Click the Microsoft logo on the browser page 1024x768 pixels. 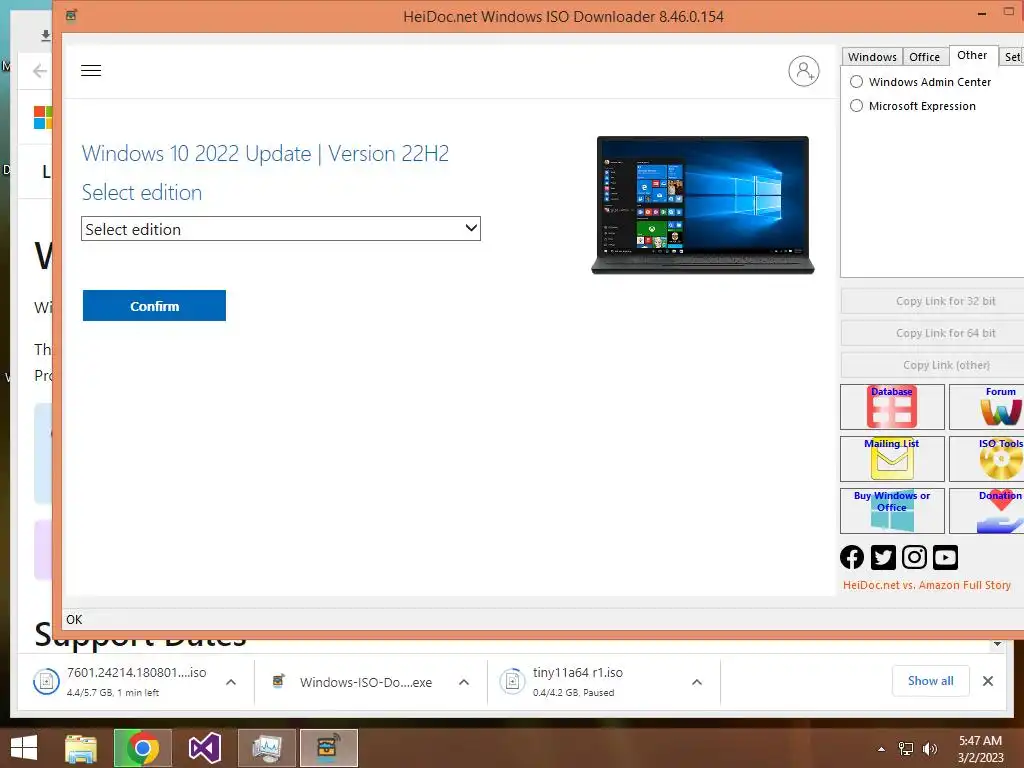pos(43,118)
